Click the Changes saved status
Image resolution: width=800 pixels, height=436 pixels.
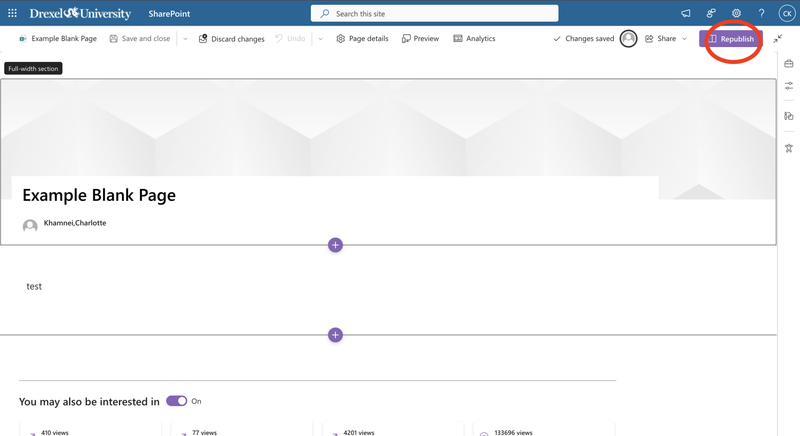584,39
